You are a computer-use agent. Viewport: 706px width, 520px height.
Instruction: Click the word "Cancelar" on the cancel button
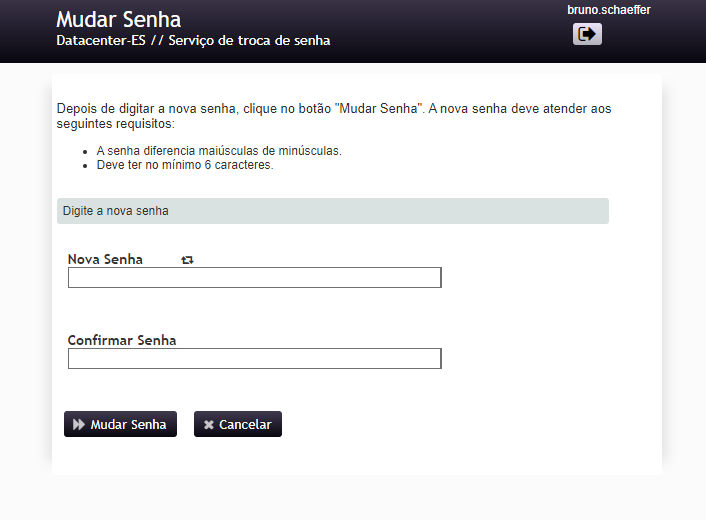point(245,424)
